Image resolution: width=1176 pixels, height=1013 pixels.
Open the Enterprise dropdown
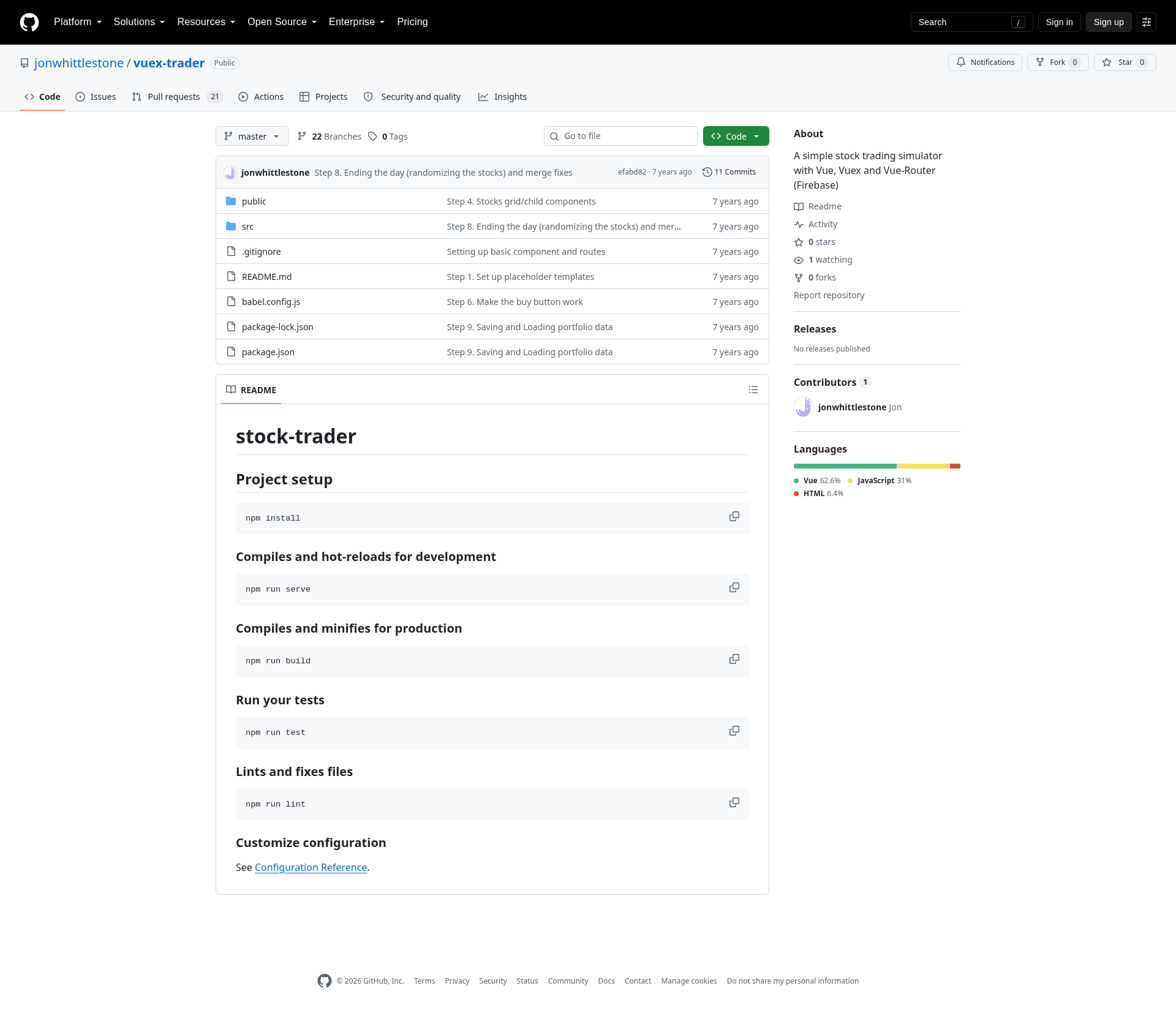point(357,22)
